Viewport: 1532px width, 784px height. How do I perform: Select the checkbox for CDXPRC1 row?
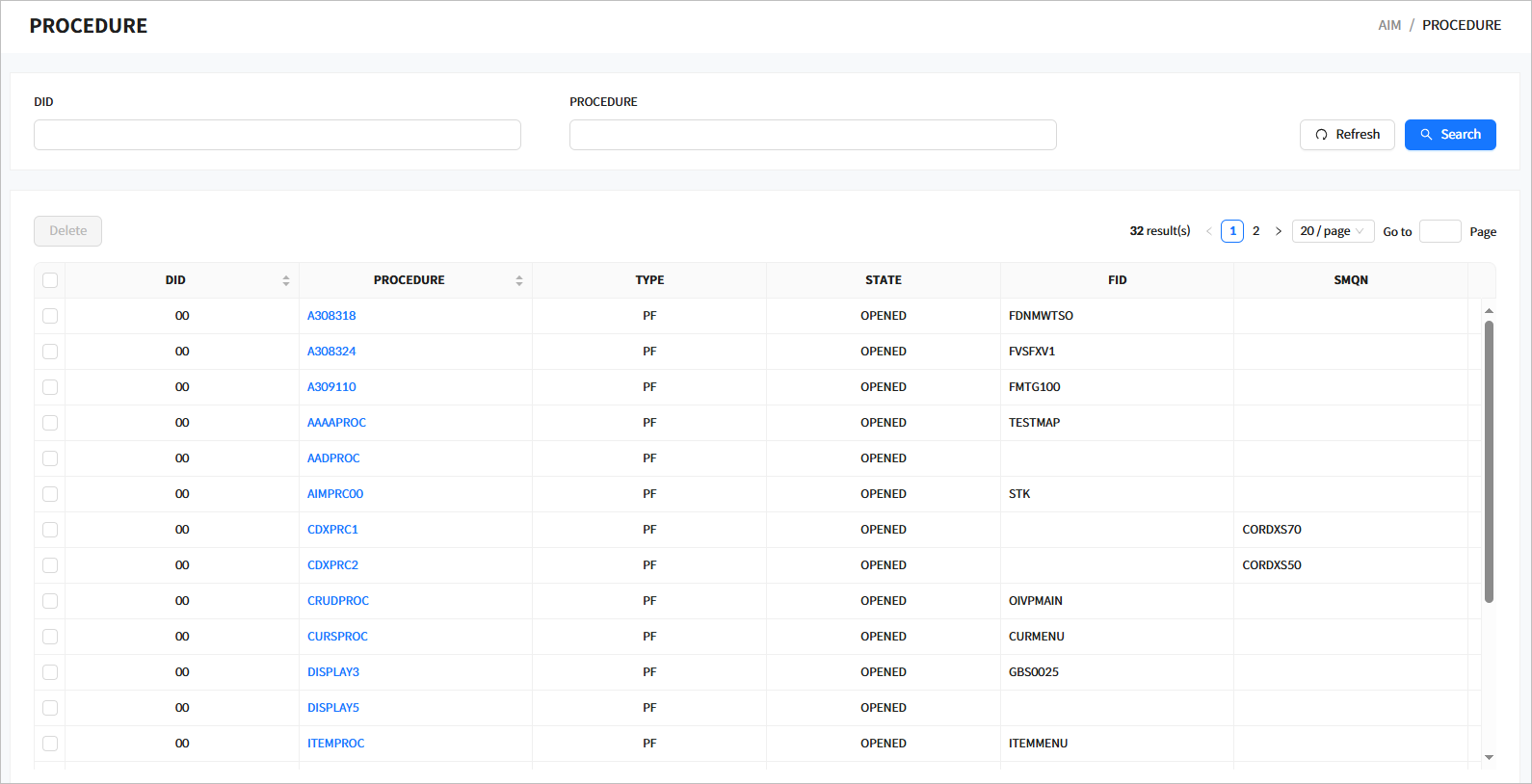point(50,530)
